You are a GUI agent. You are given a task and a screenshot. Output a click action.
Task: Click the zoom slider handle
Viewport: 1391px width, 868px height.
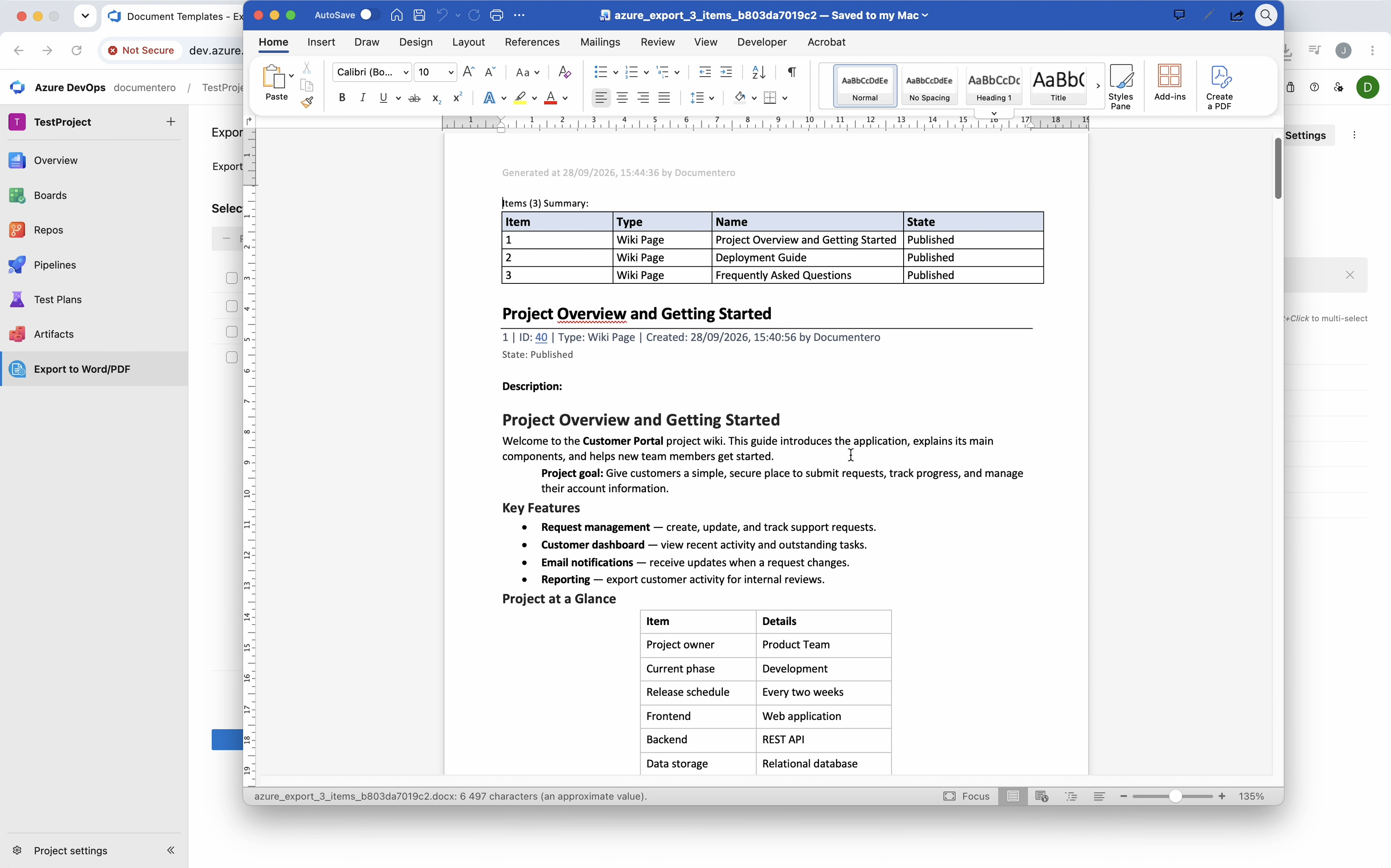1175,796
